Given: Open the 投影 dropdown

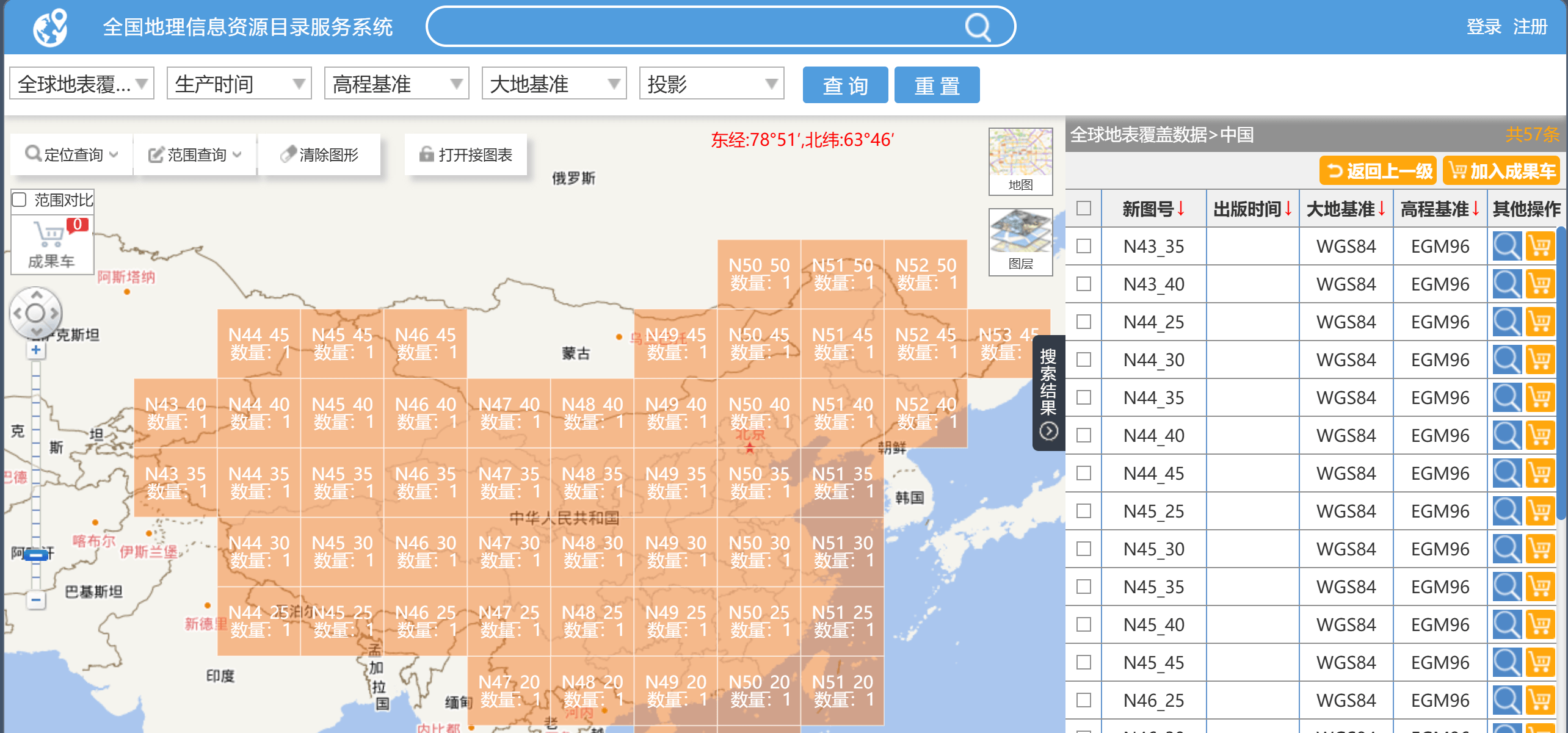Looking at the screenshot, I should pyautogui.click(x=712, y=84).
